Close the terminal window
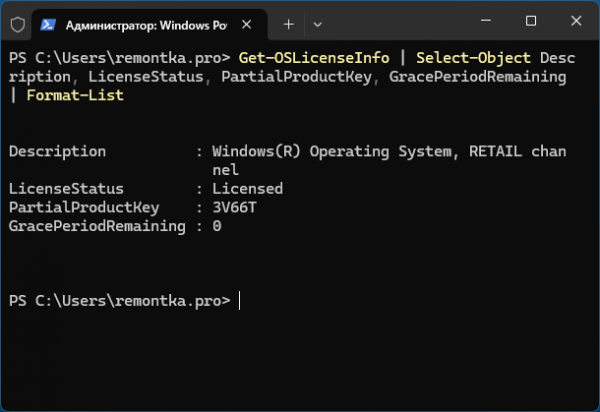The image size is (600, 412). (576, 21)
